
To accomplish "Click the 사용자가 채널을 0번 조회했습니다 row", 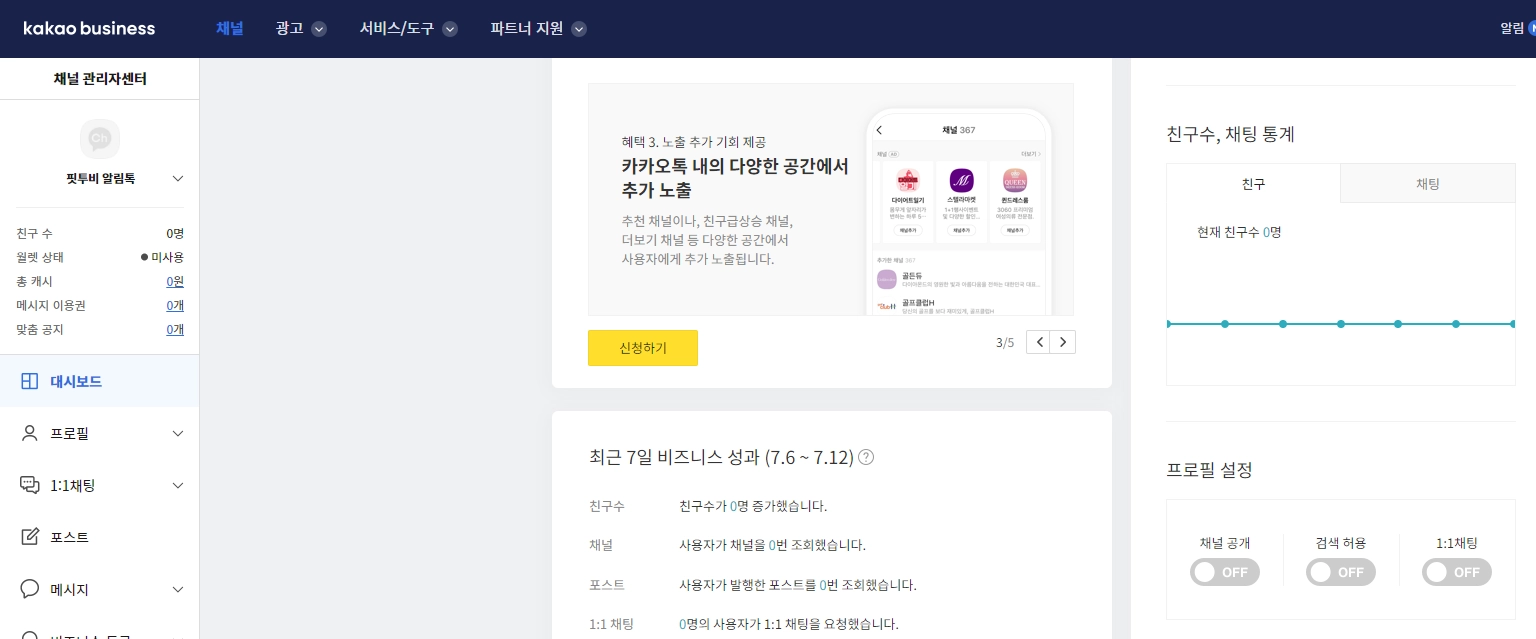I will pyautogui.click(x=772, y=545).
